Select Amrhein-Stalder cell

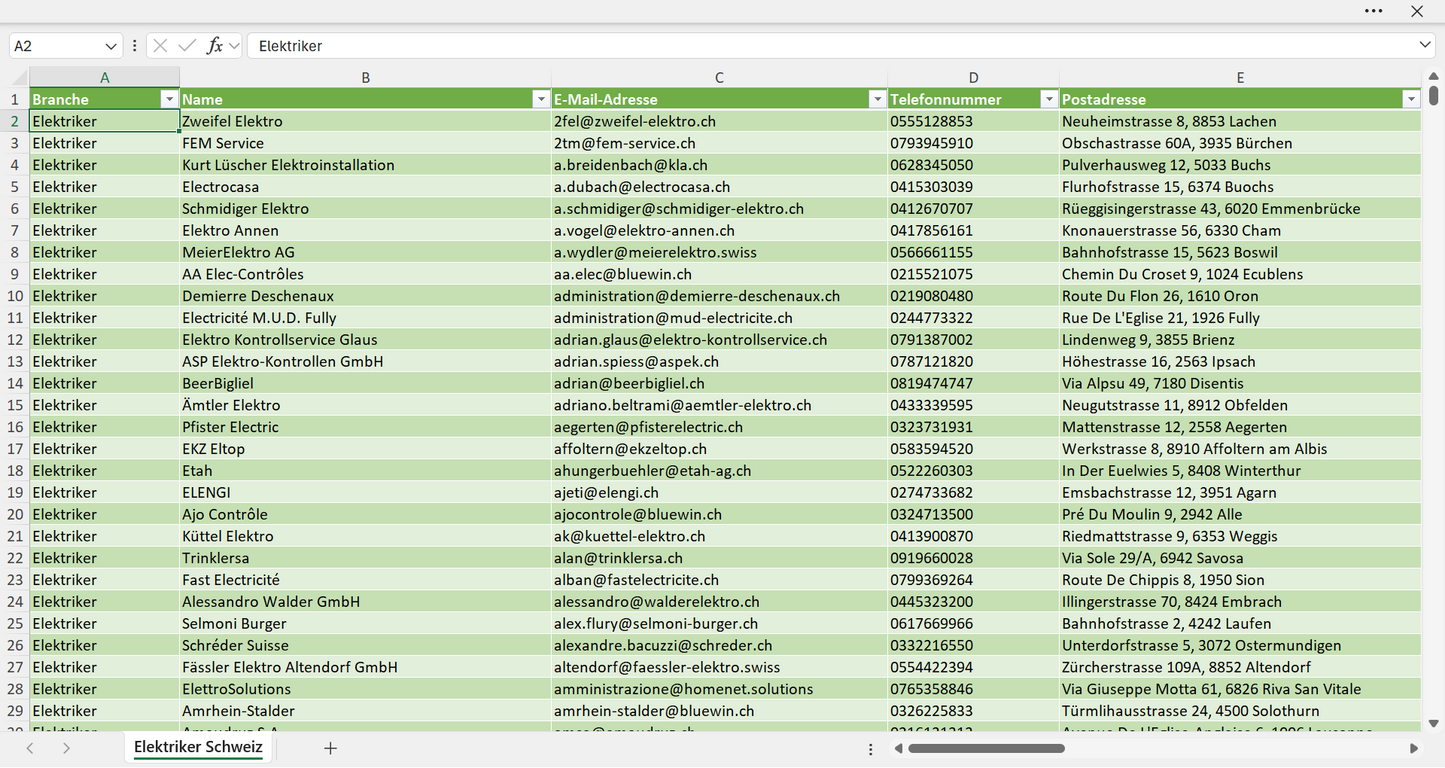point(365,711)
